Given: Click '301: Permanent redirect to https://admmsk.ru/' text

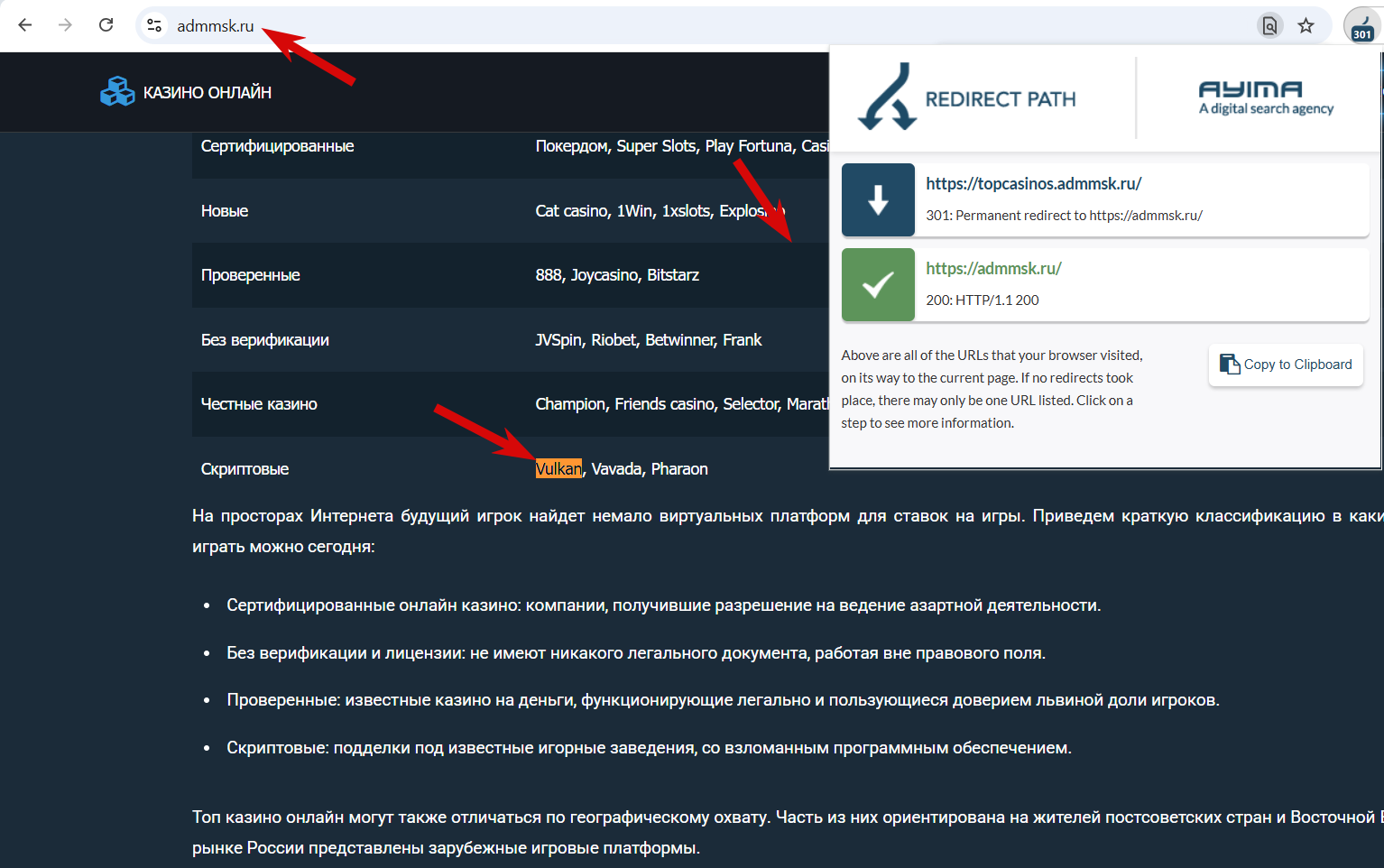Looking at the screenshot, I should [x=1064, y=216].
